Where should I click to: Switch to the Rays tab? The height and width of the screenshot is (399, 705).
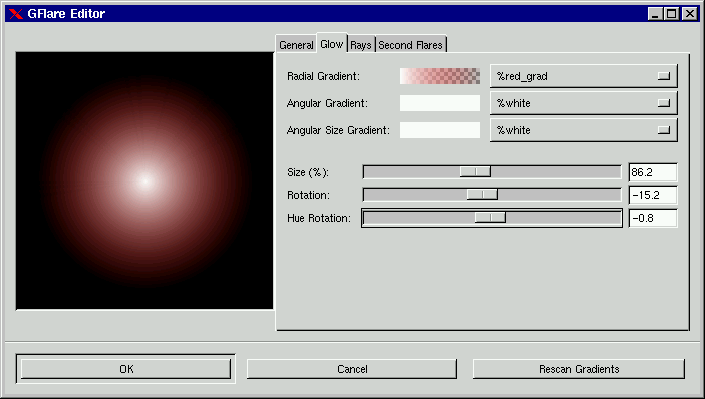[361, 45]
